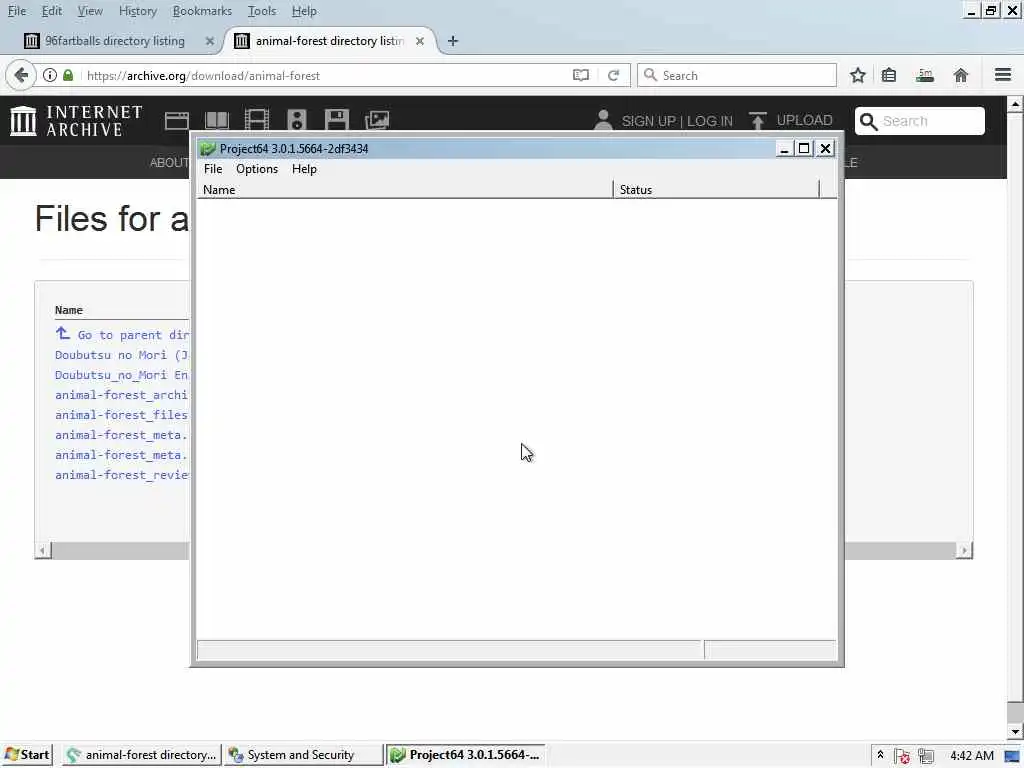
Task: Close the 96fartballs tab
Action: point(210,41)
